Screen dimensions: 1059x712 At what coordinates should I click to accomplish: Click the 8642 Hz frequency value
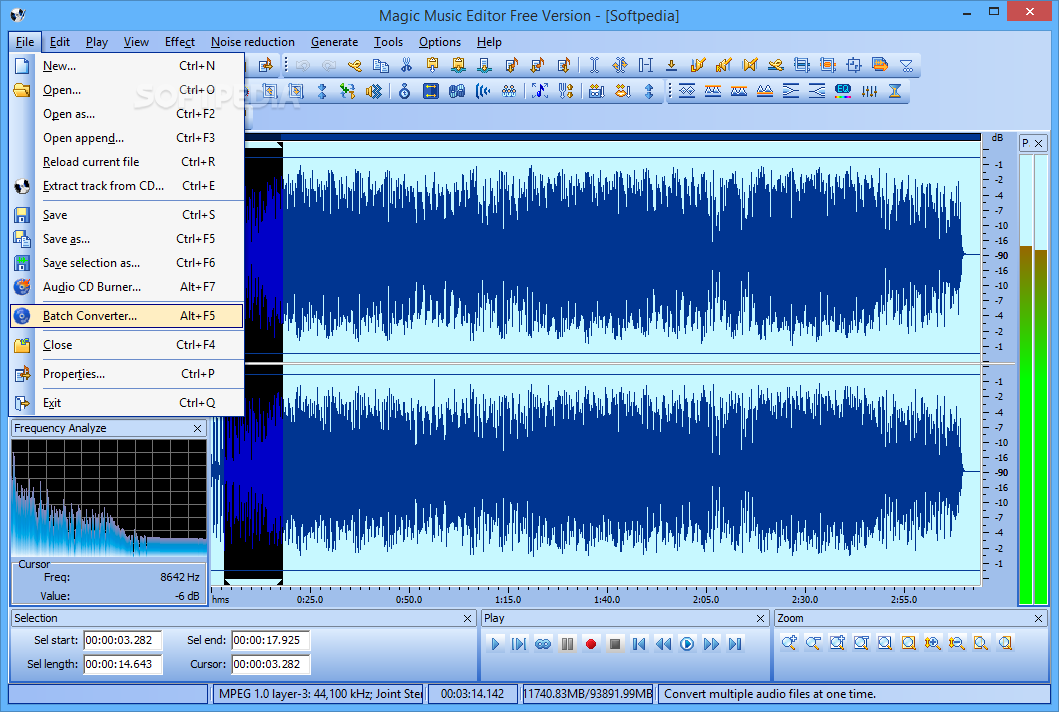[180, 577]
